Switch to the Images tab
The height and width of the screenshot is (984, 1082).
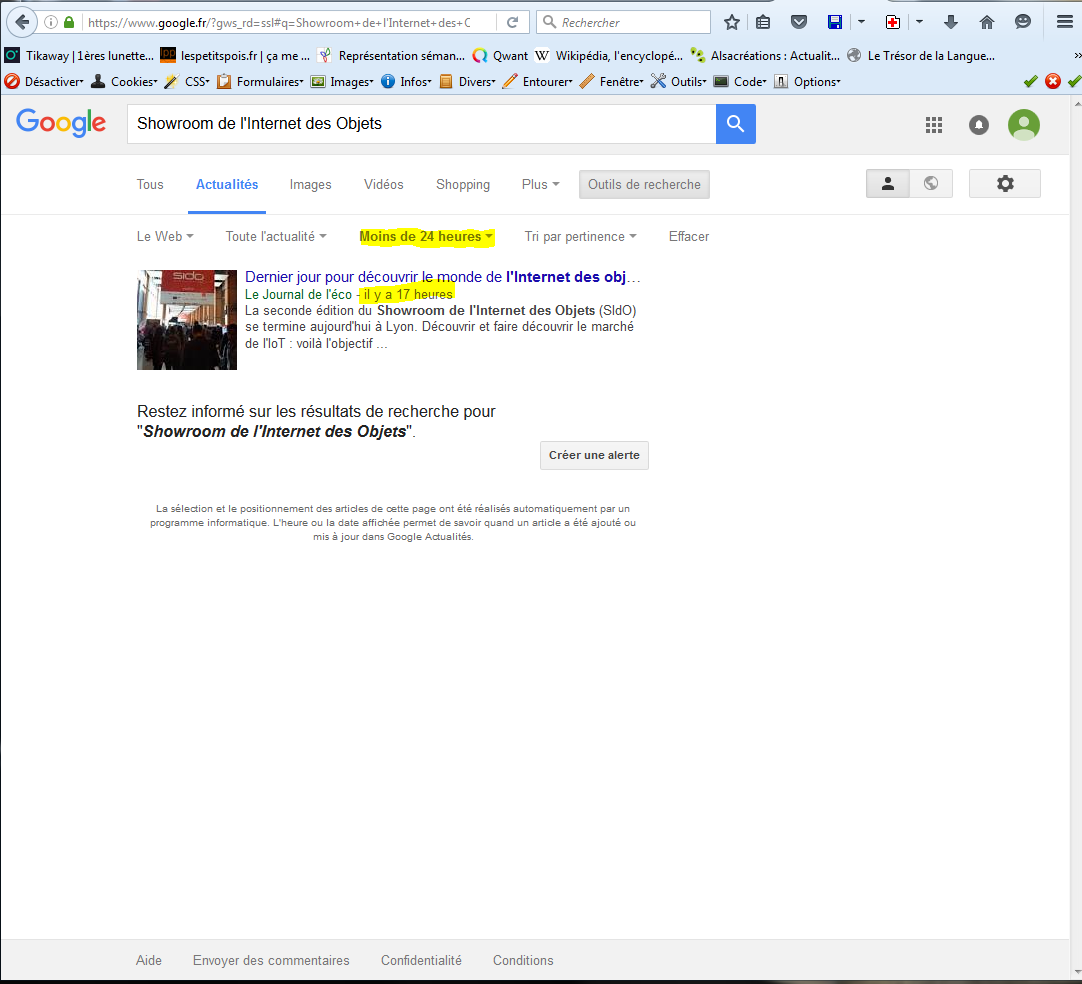click(x=310, y=184)
